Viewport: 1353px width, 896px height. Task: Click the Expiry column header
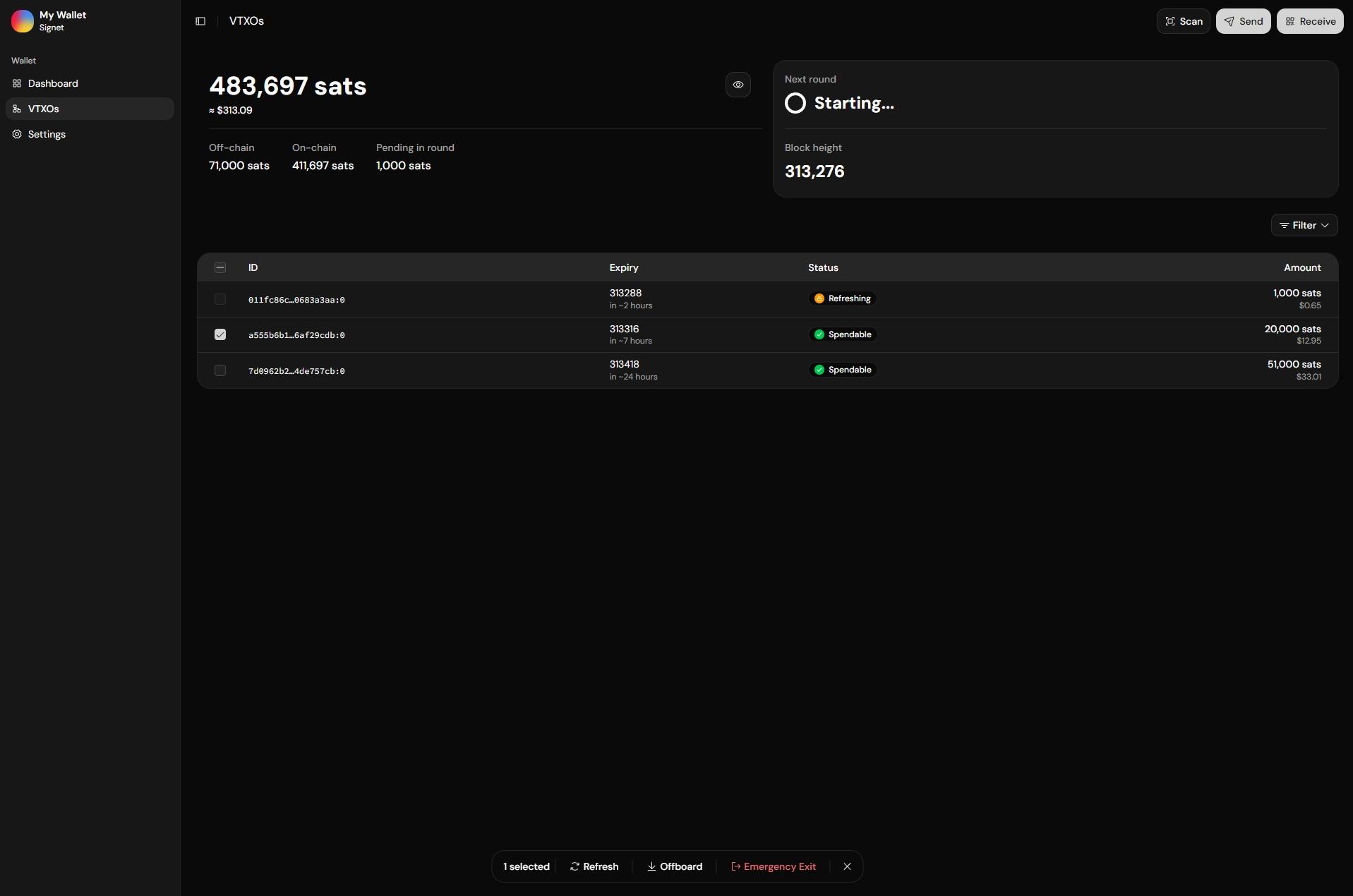tap(624, 267)
